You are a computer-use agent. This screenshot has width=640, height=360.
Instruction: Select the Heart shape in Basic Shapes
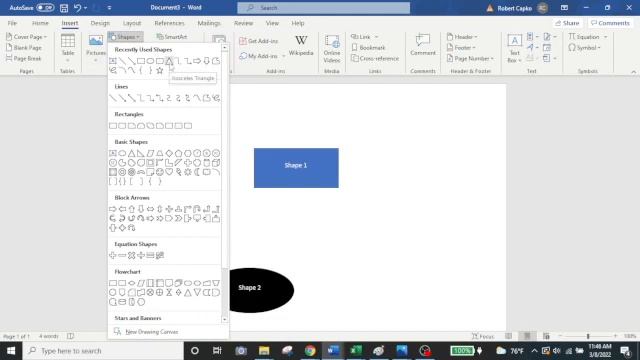tap(169, 172)
